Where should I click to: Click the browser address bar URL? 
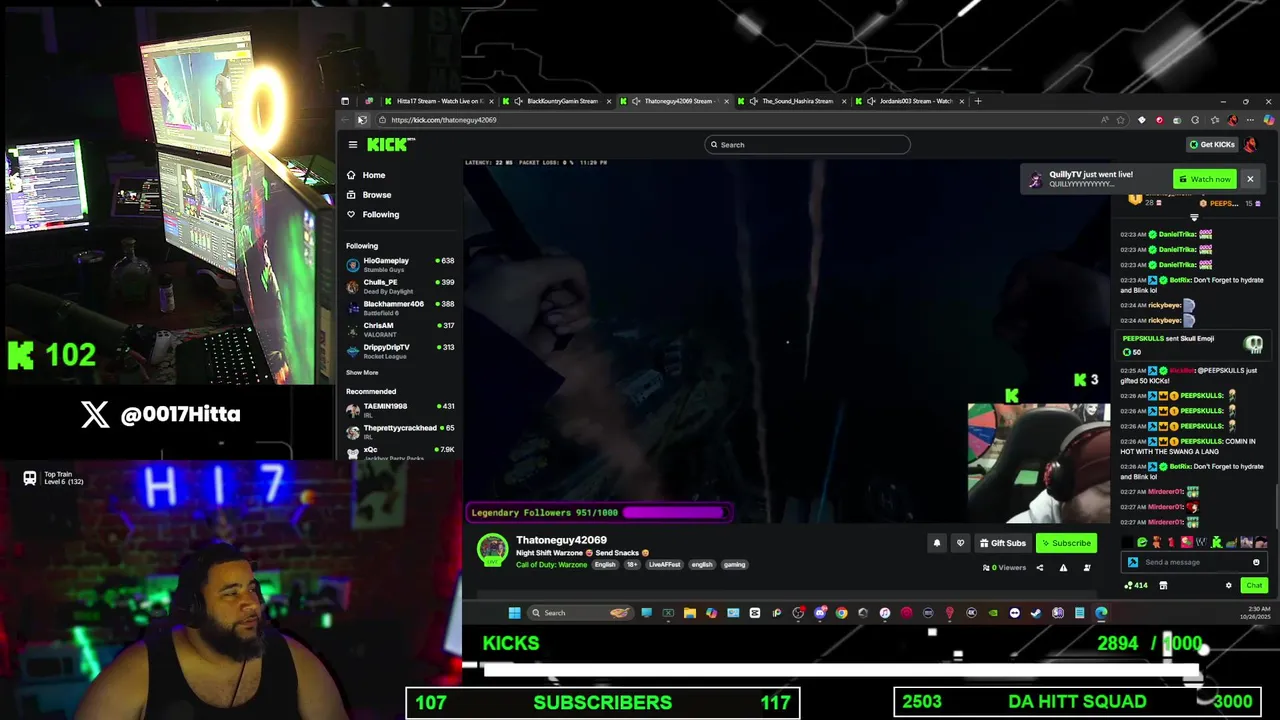click(x=443, y=120)
